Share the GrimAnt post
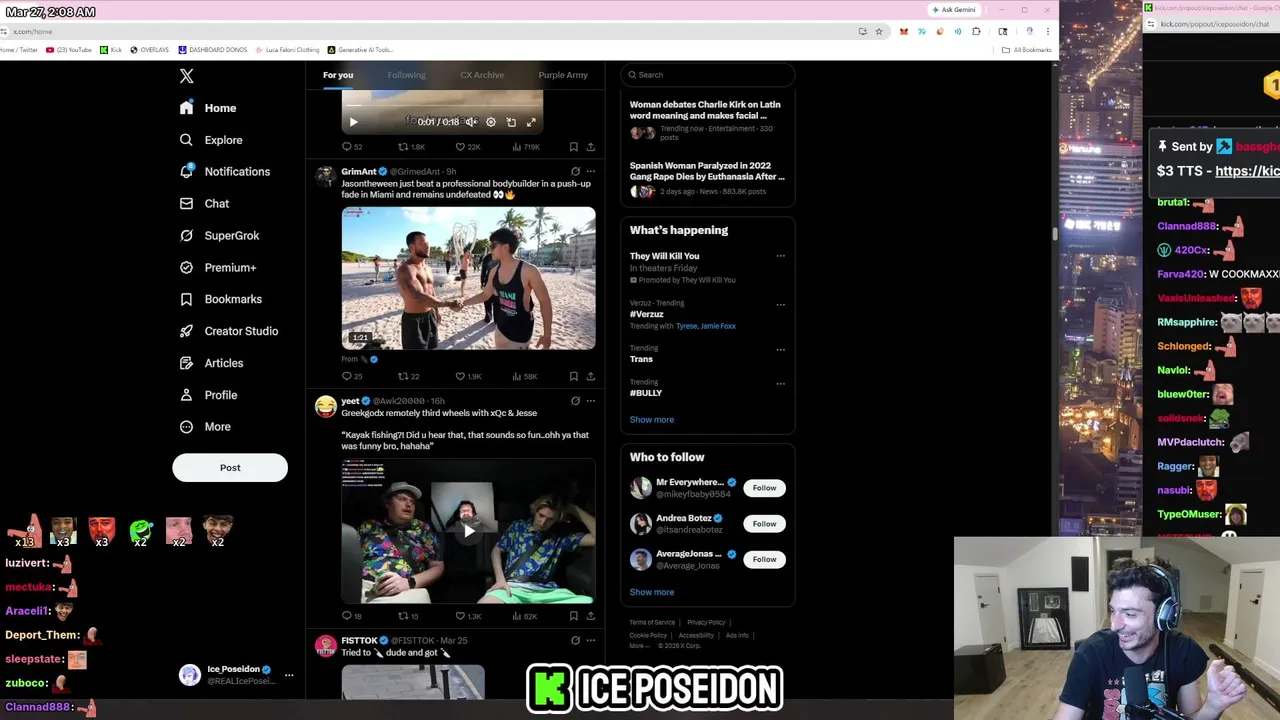This screenshot has width=1280, height=720. point(591,377)
